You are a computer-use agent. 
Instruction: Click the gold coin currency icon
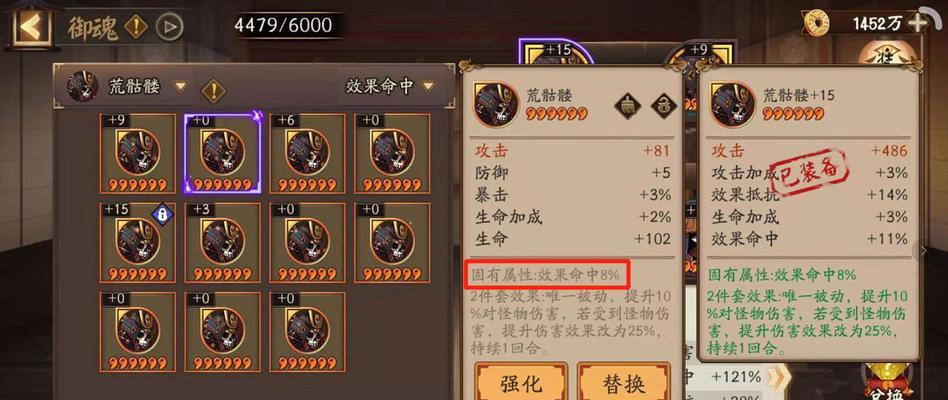(818, 23)
